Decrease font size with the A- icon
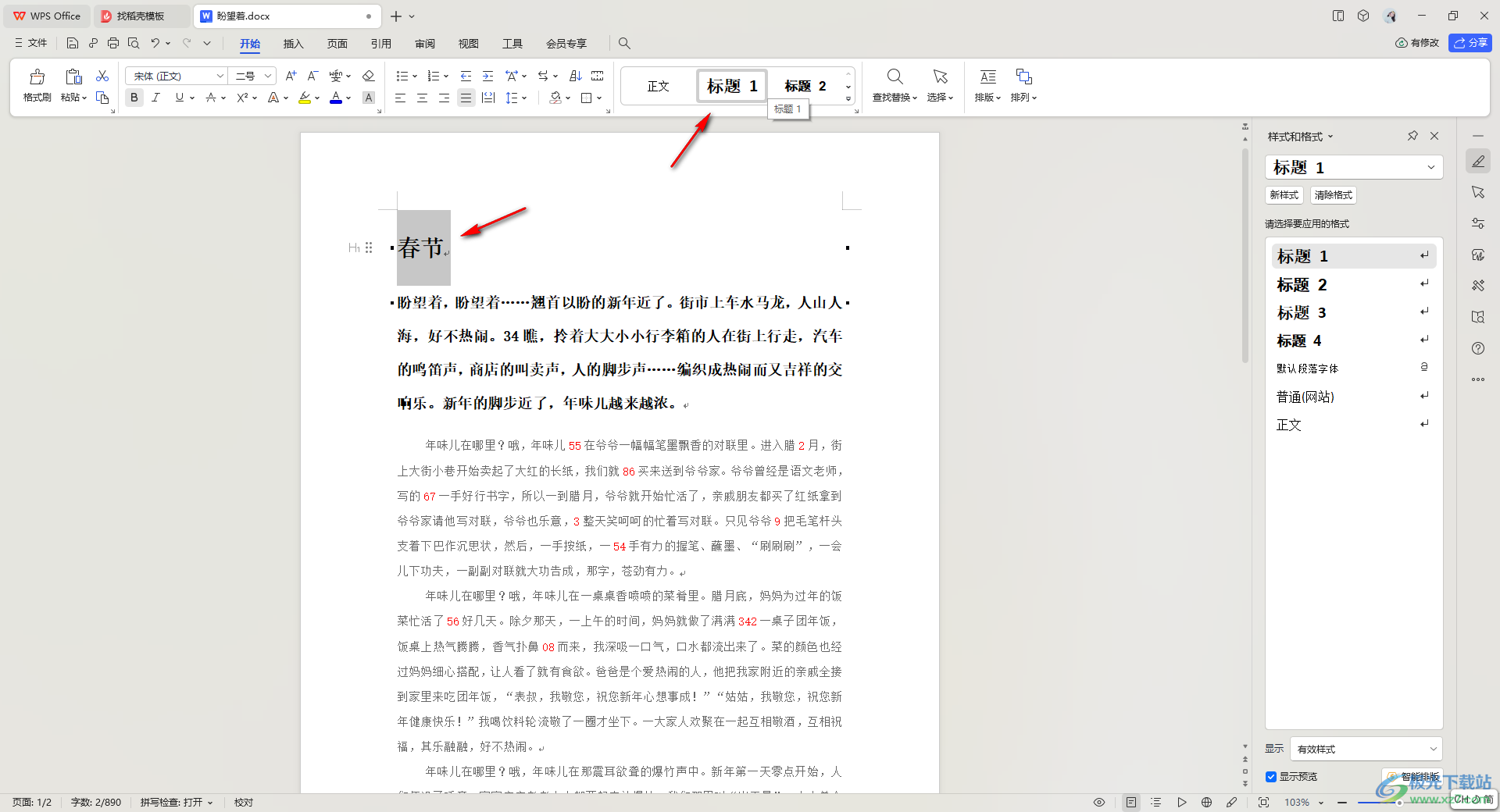Viewport: 1500px width, 812px height. pos(312,76)
